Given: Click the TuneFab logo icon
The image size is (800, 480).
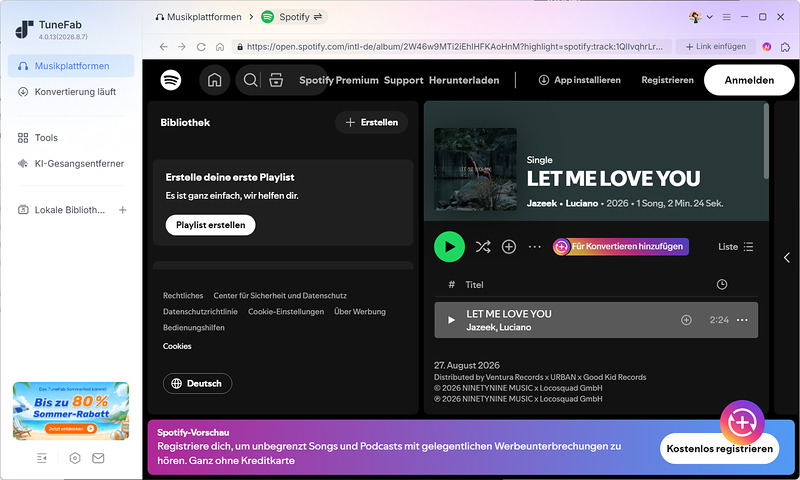Looking at the screenshot, I should coord(24,29).
